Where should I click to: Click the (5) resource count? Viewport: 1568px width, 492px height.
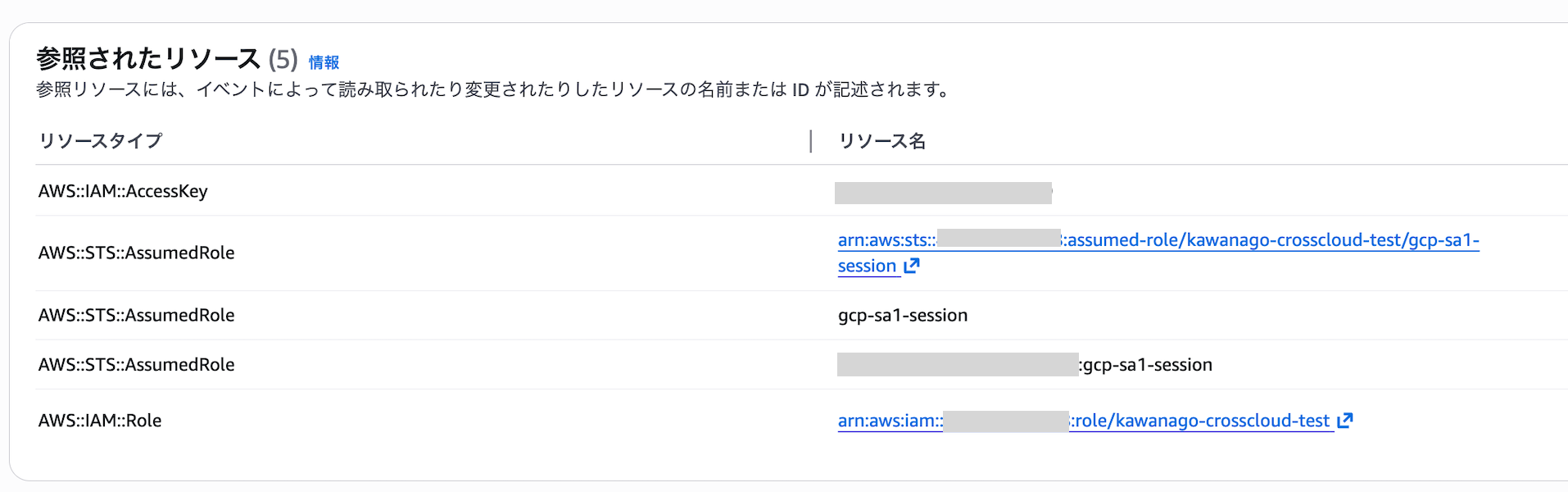(x=283, y=59)
